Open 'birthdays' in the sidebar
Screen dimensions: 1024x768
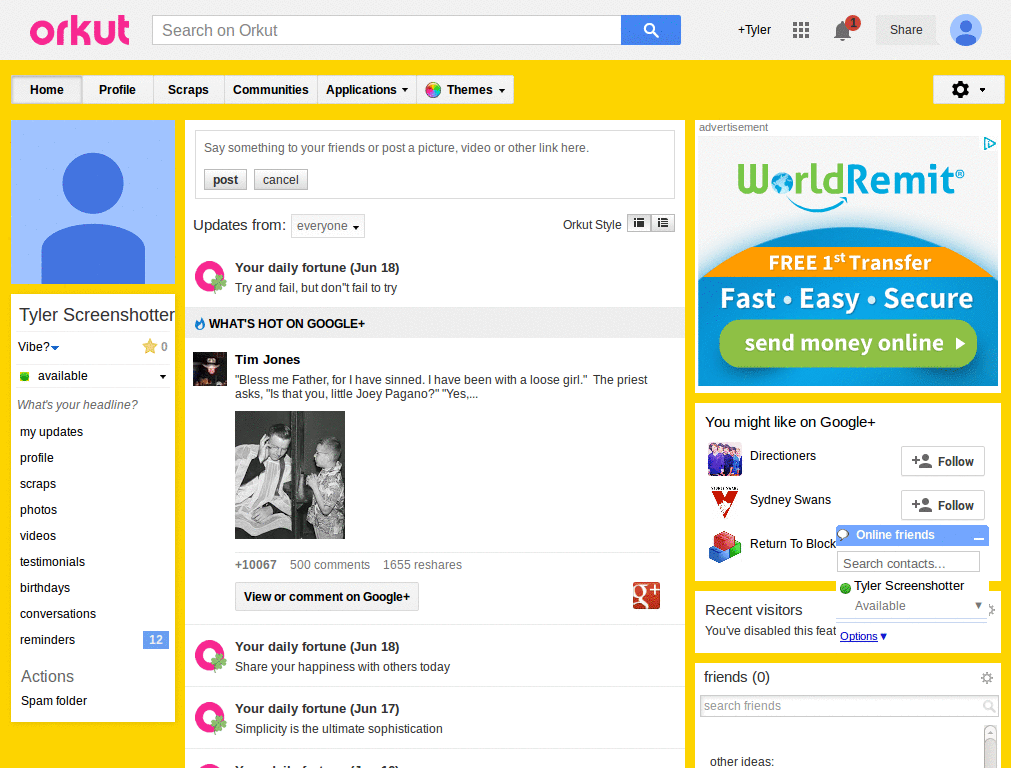click(x=45, y=588)
